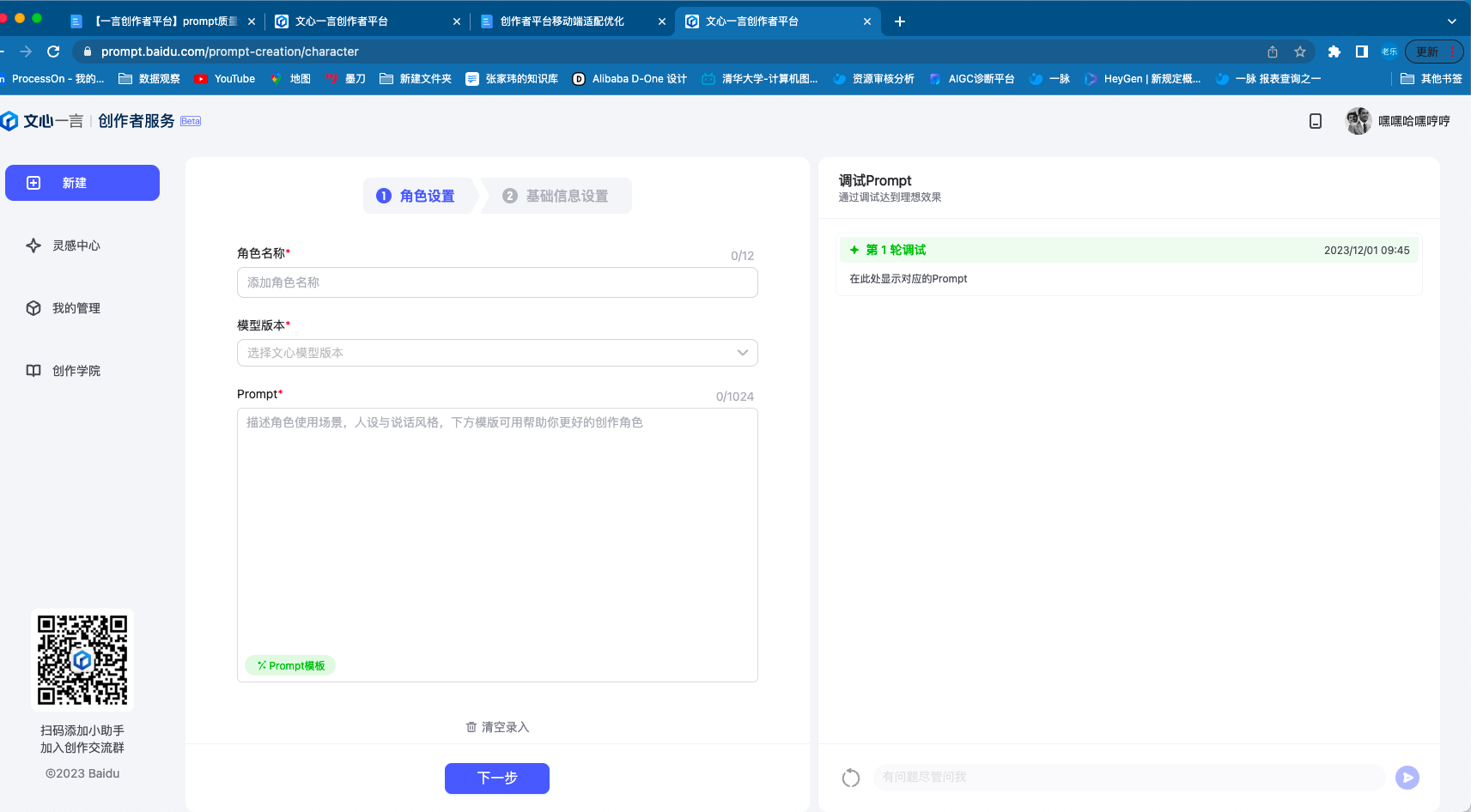Click the 我的管理 cube icon
1471x812 pixels.
pos(33,308)
